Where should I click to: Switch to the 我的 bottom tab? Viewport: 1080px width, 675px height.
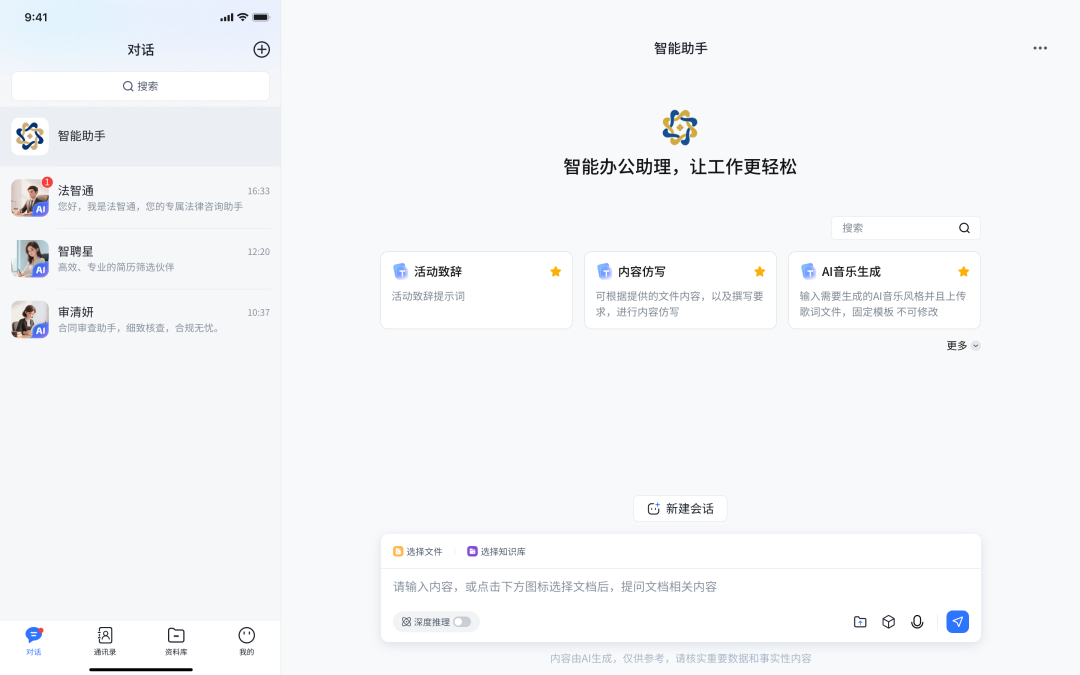pyautogui.click(x=247, y=641)
